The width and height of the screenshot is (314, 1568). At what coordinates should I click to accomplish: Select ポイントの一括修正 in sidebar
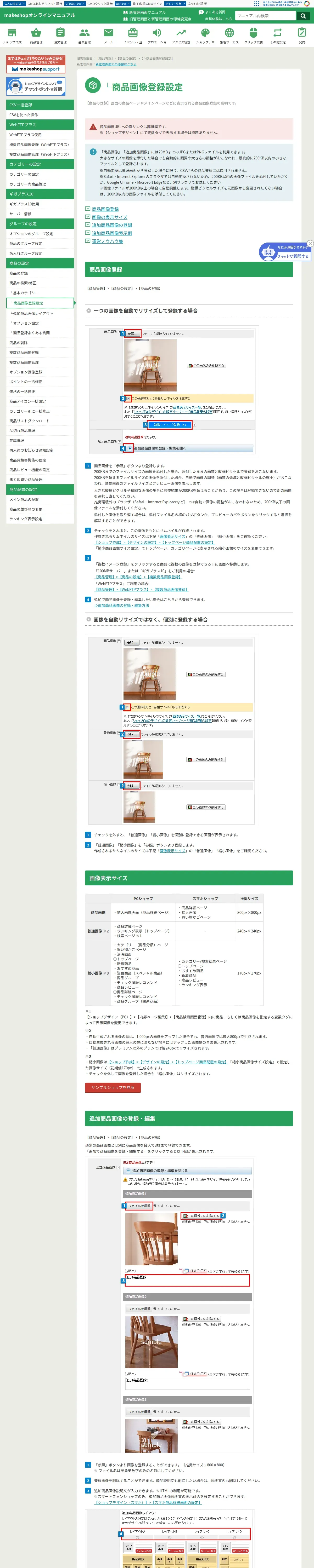tap(40, 382)
